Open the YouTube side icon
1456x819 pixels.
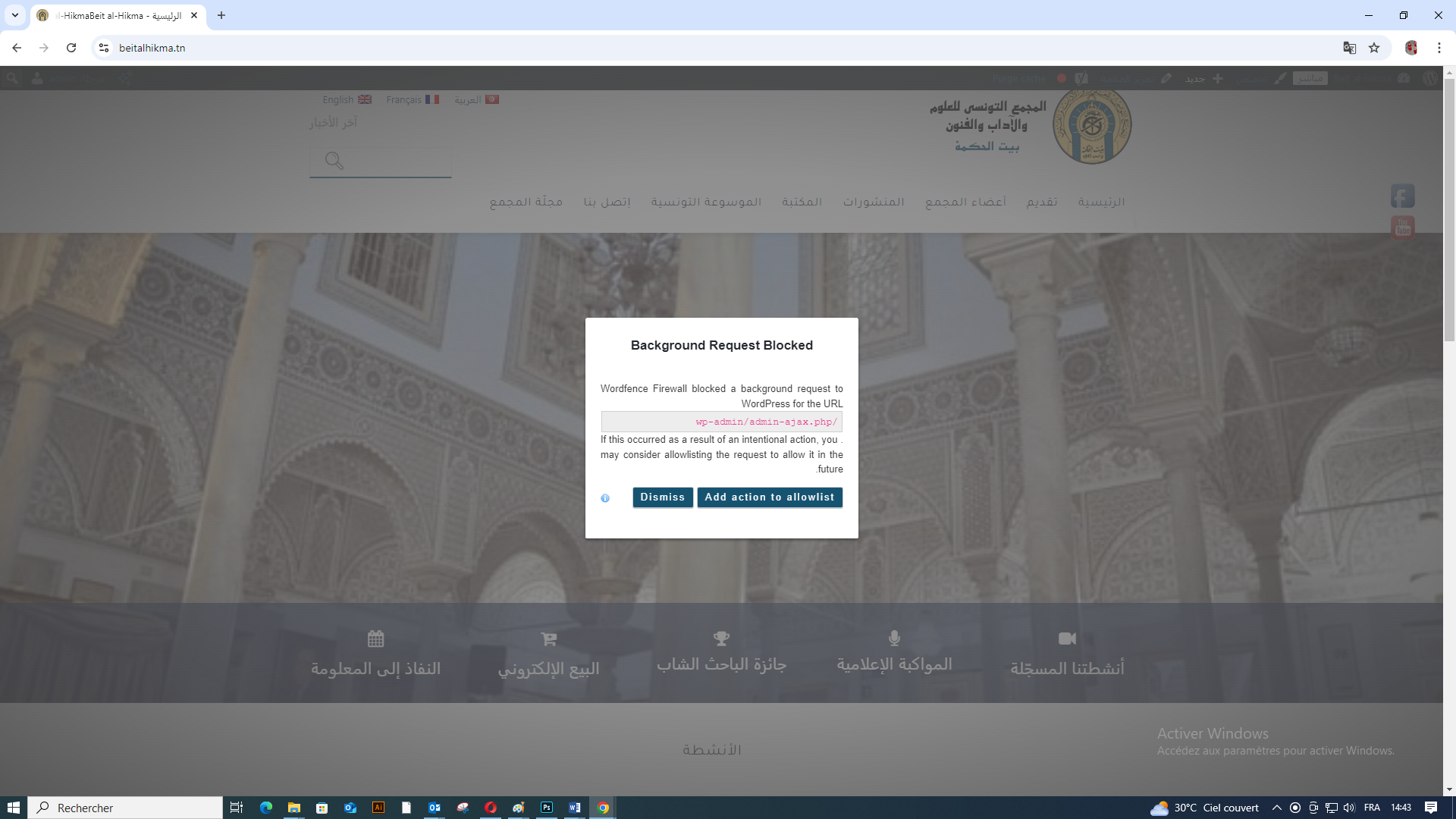click(1403, 227)
